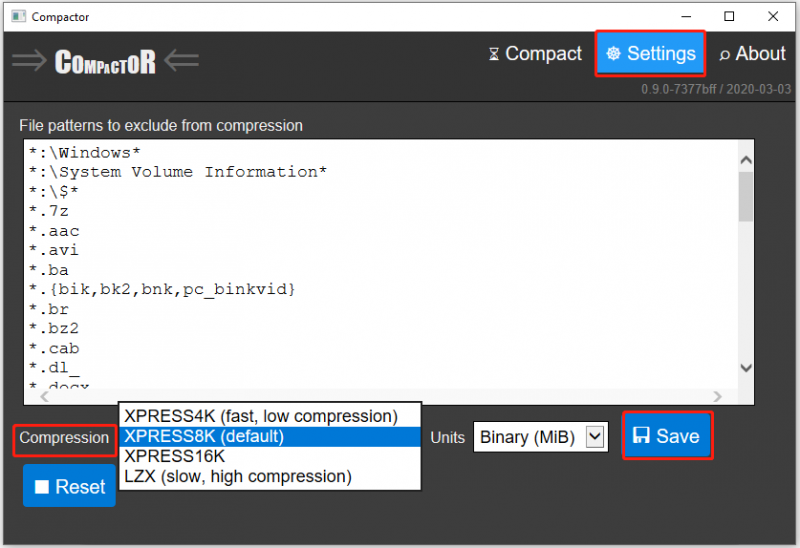The image size is (800, 548).
Task: Click the floppy disk icon on Save
Action: pos(641,435)
